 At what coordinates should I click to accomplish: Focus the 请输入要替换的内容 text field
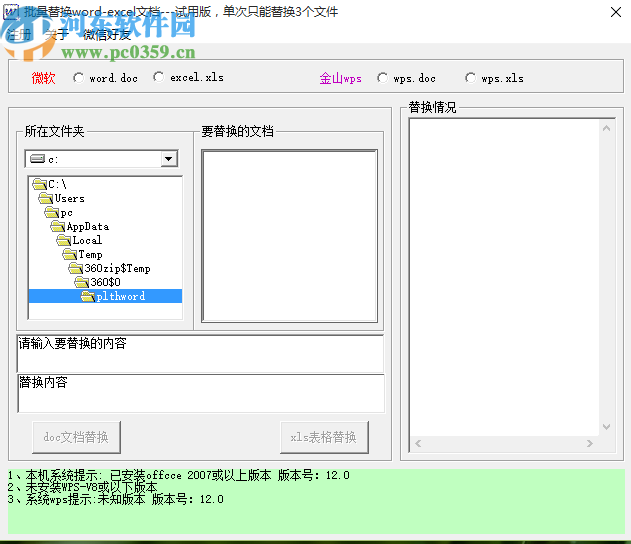pyautogui.click(x=200, y=354)
